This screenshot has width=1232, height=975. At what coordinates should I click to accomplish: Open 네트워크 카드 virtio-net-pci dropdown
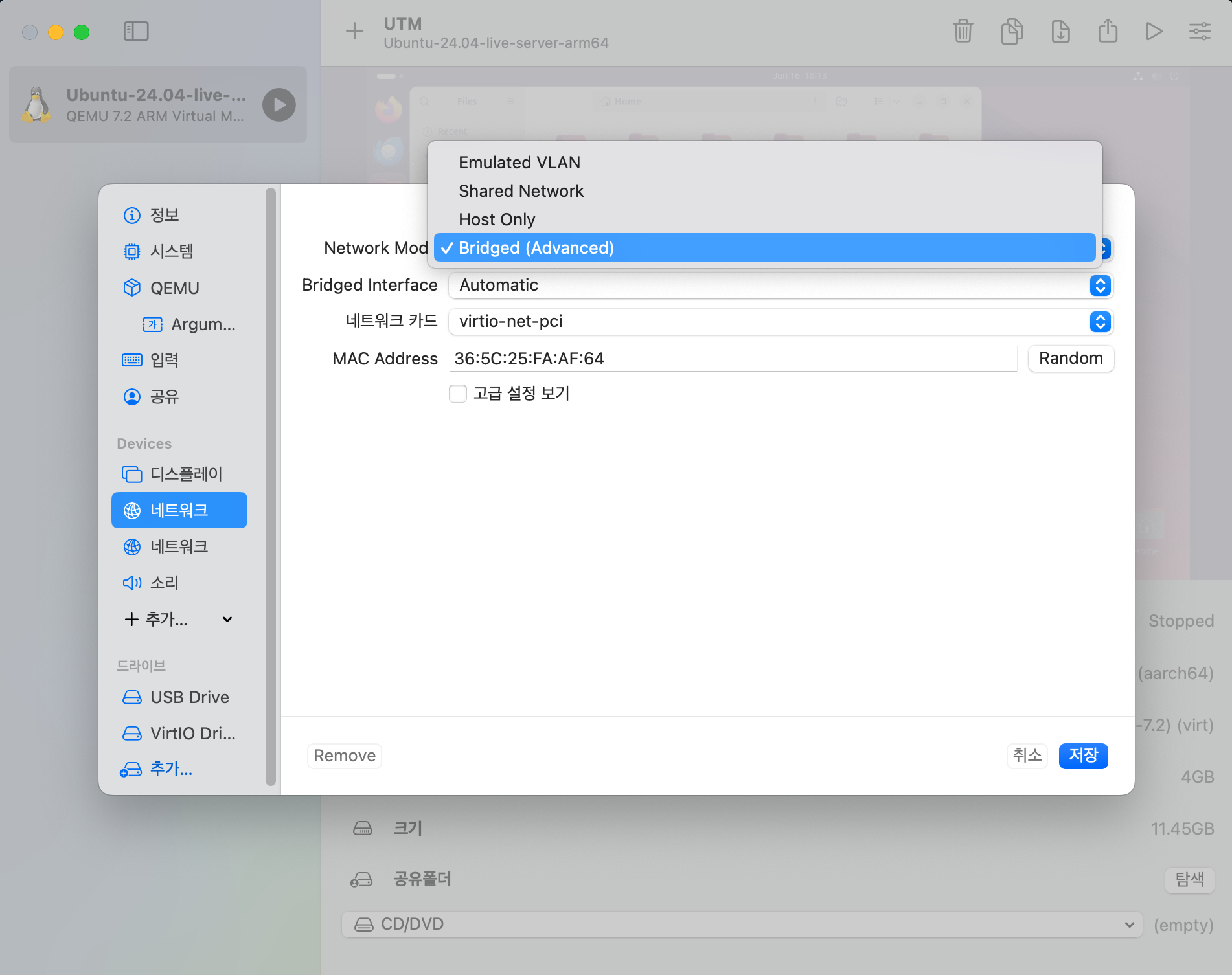(x=781, y=322)
